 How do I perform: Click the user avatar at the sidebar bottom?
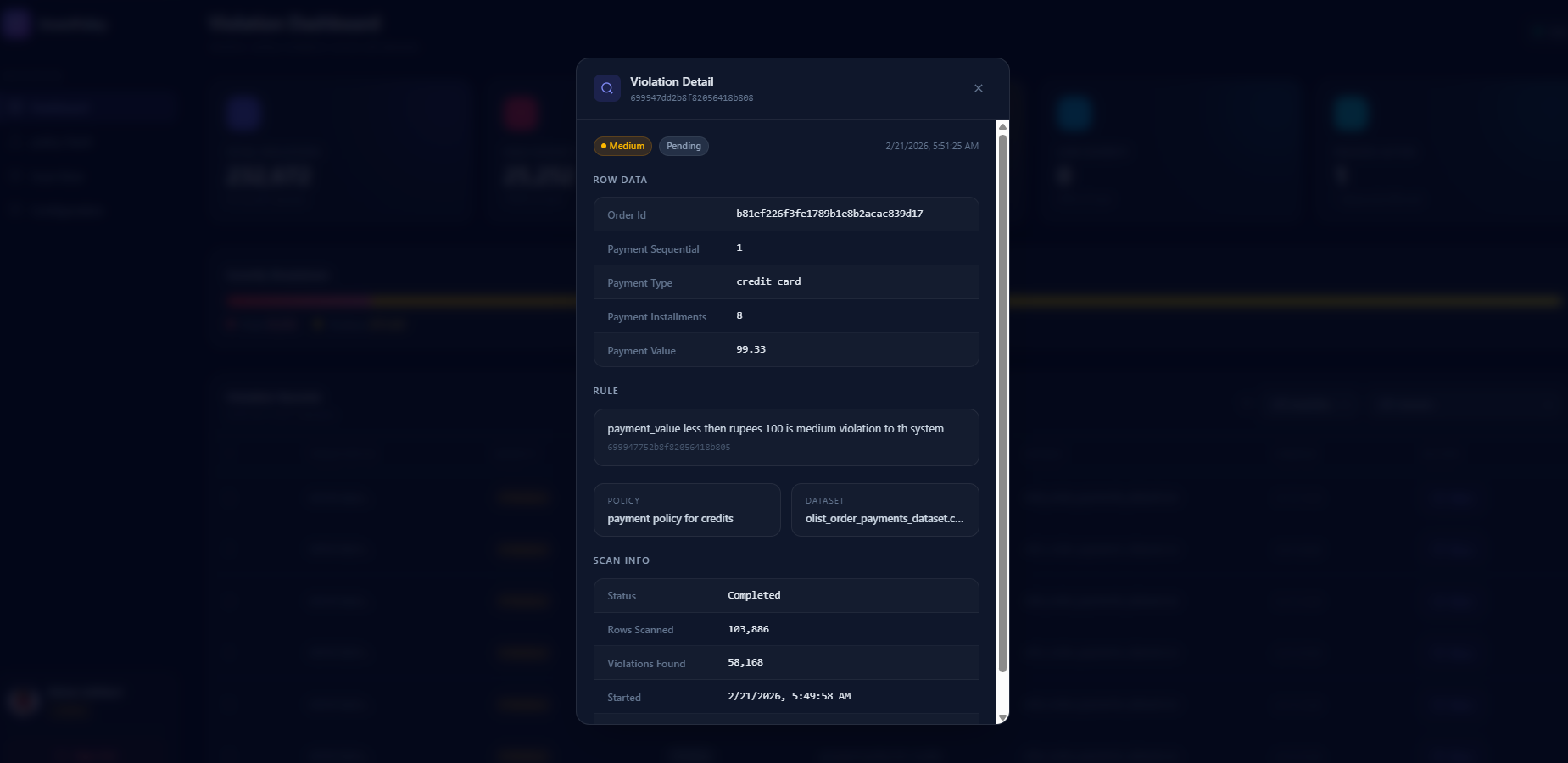click(x=22, y=702)
